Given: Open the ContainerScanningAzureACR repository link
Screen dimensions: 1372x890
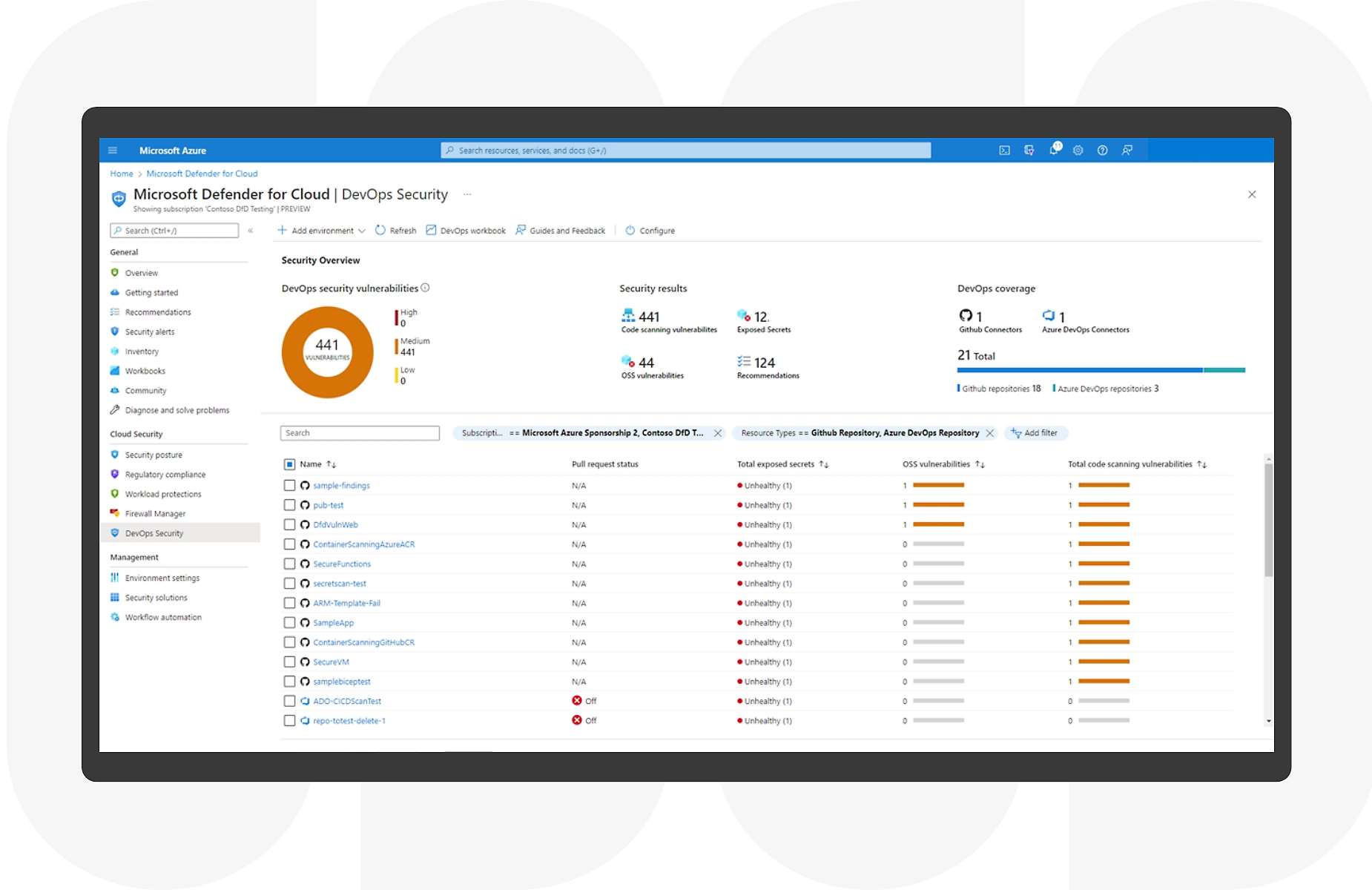Looking at the screenshot, I should (363, 544).
